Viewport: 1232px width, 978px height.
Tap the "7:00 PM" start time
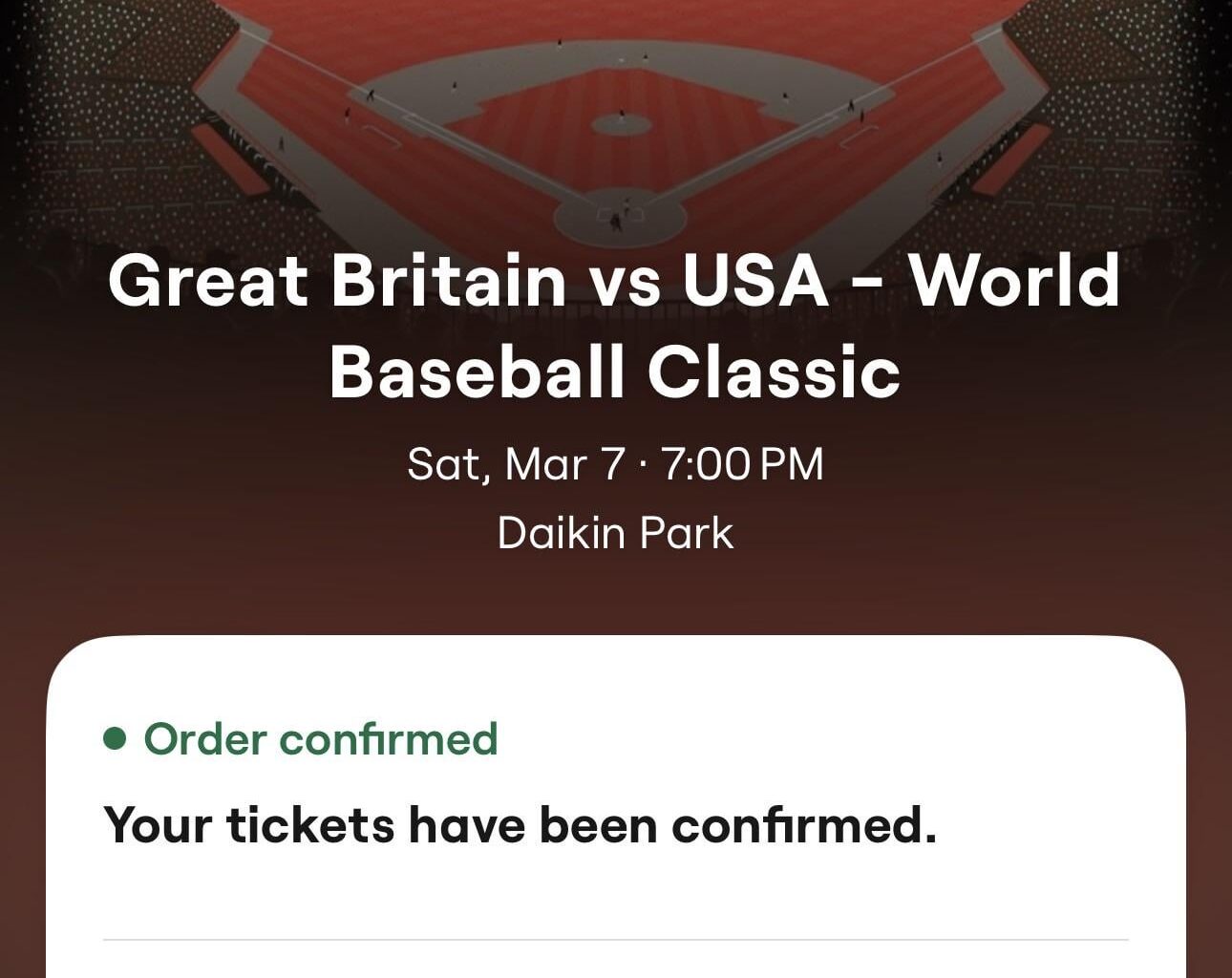pos(742,465)
